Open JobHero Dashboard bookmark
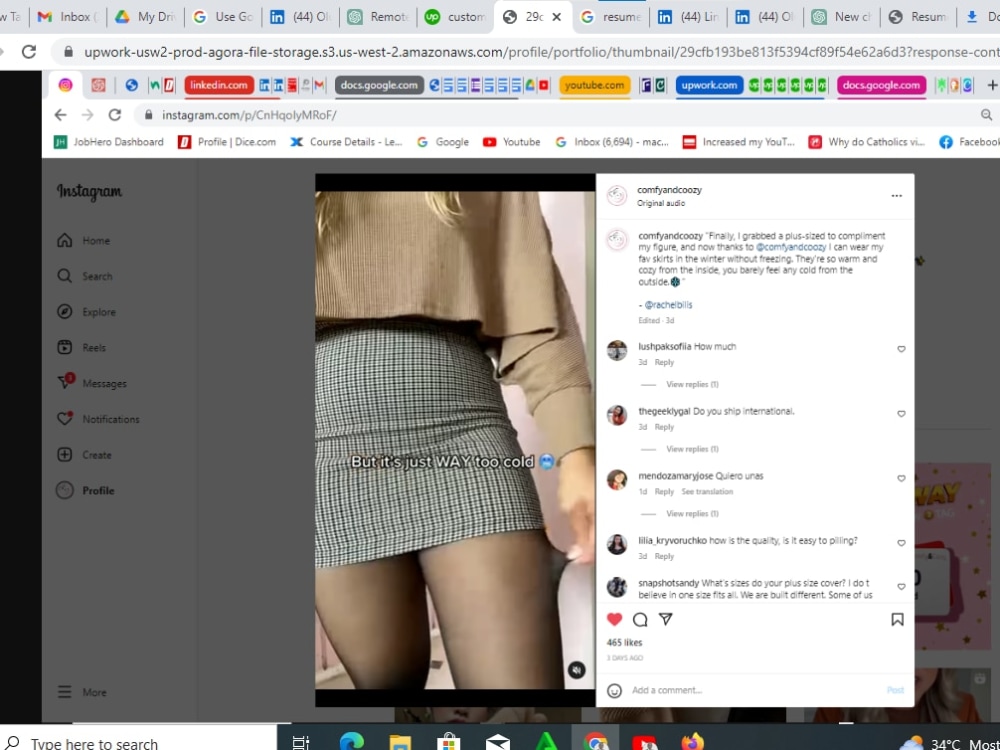This screenshot has width=1000, height=750. pos(109,142)
